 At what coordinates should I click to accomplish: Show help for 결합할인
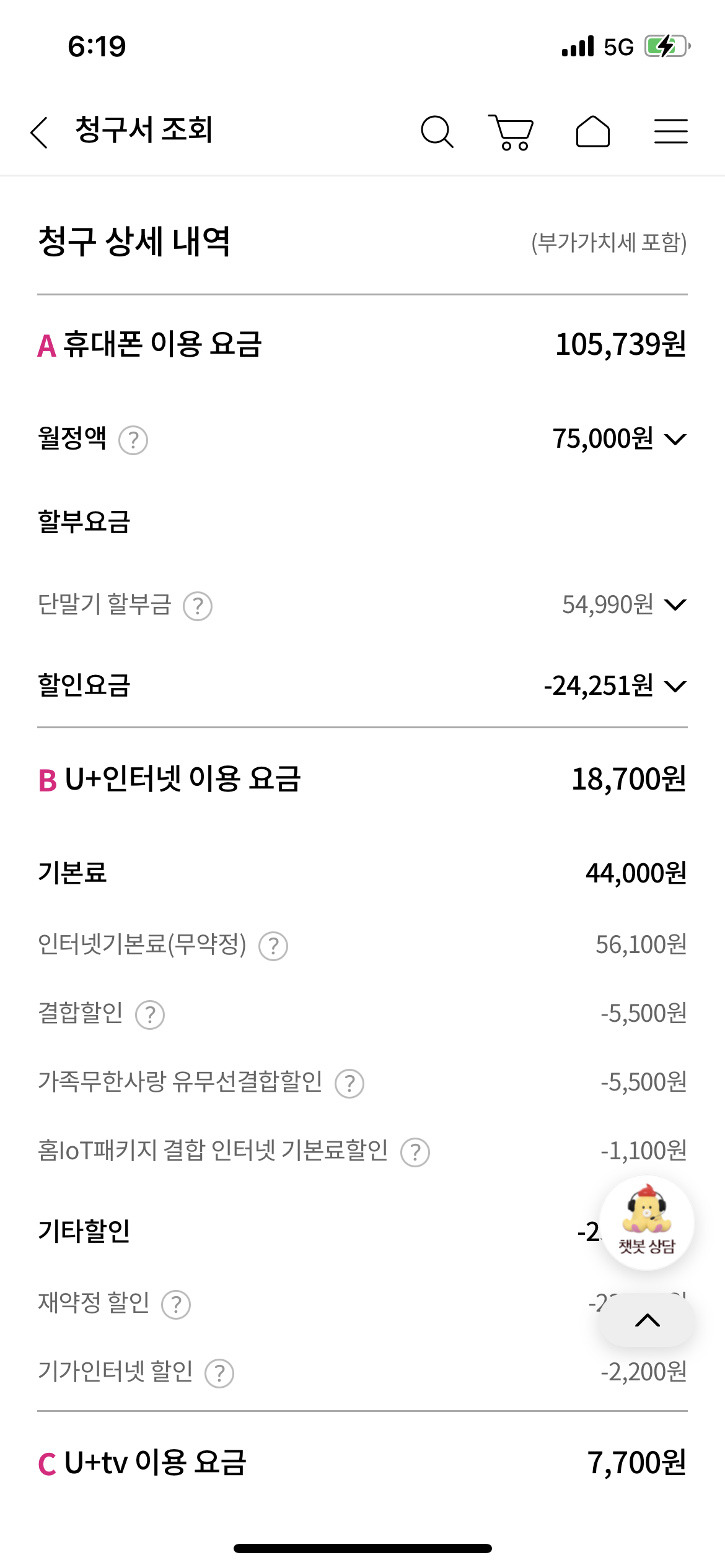(150, 1015)
